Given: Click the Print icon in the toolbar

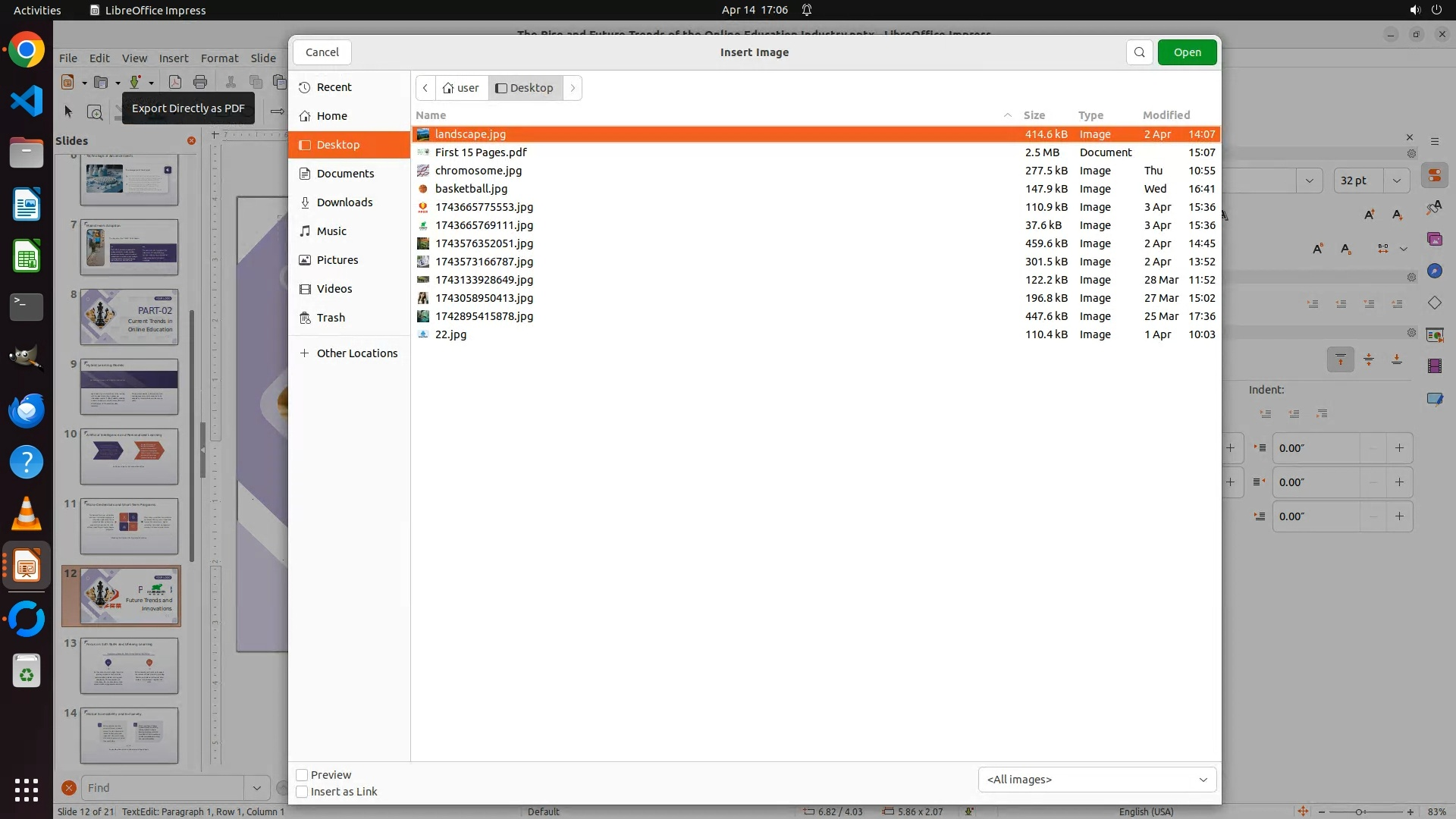Looking at the screenshot, I should 200,82.
